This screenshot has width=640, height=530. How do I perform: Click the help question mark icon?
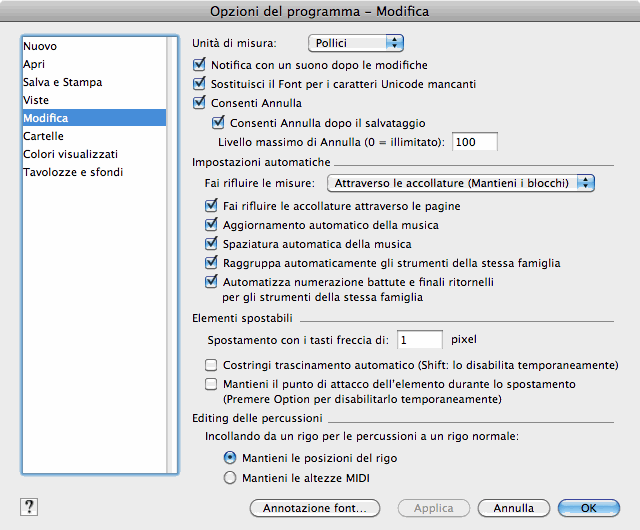(27, 507)
